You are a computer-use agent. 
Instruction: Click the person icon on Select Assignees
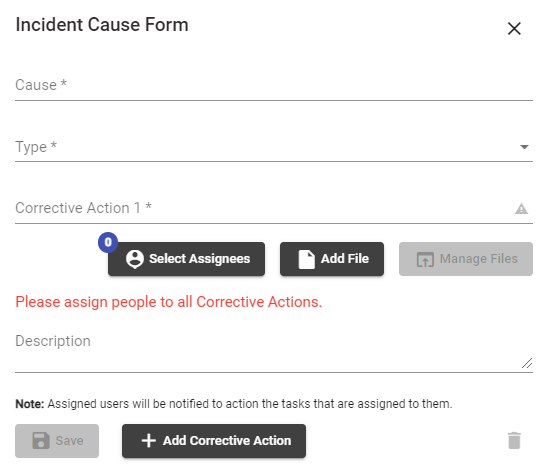coord(135,259)
